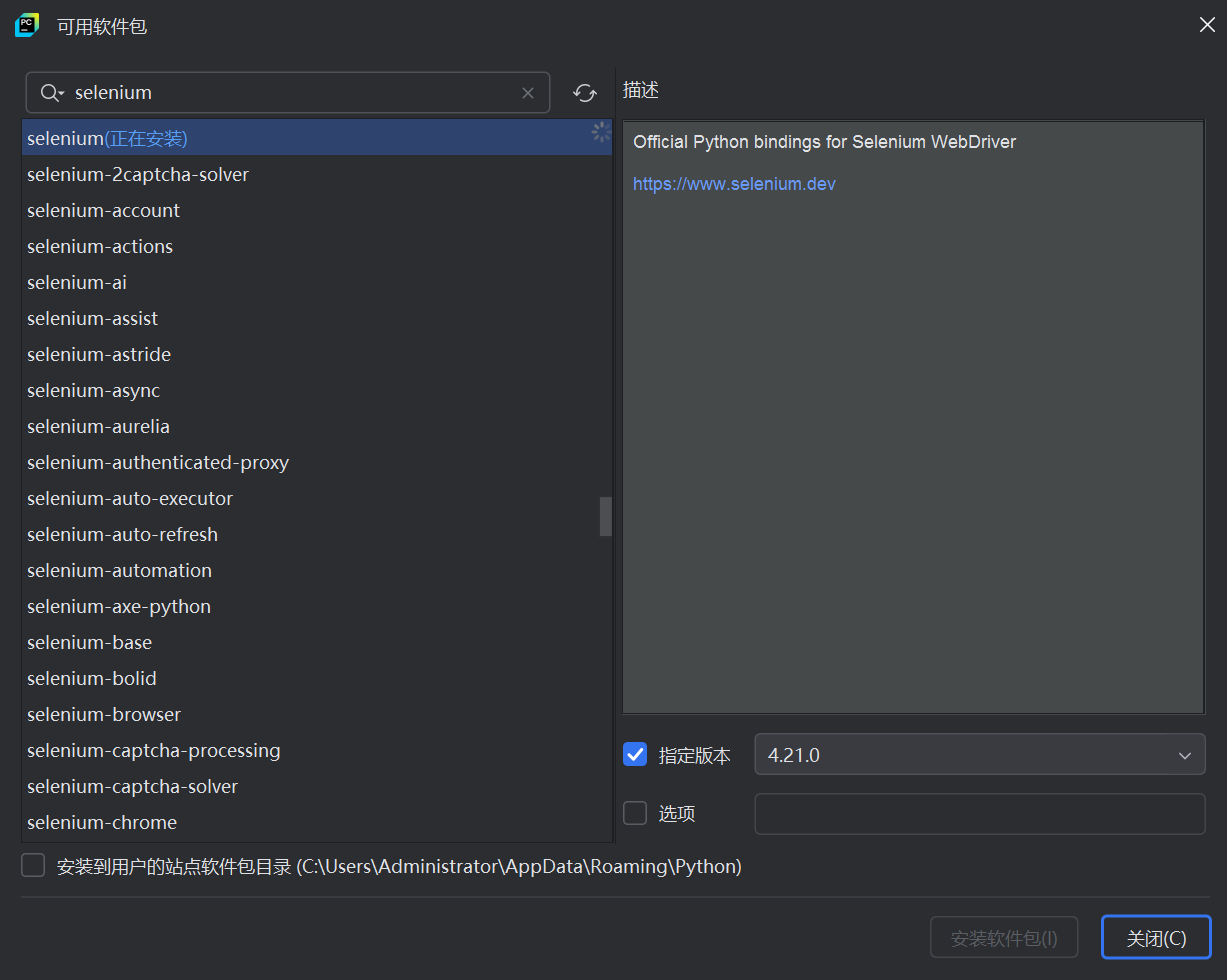Click the 安装软件包(I) button

1004,938
